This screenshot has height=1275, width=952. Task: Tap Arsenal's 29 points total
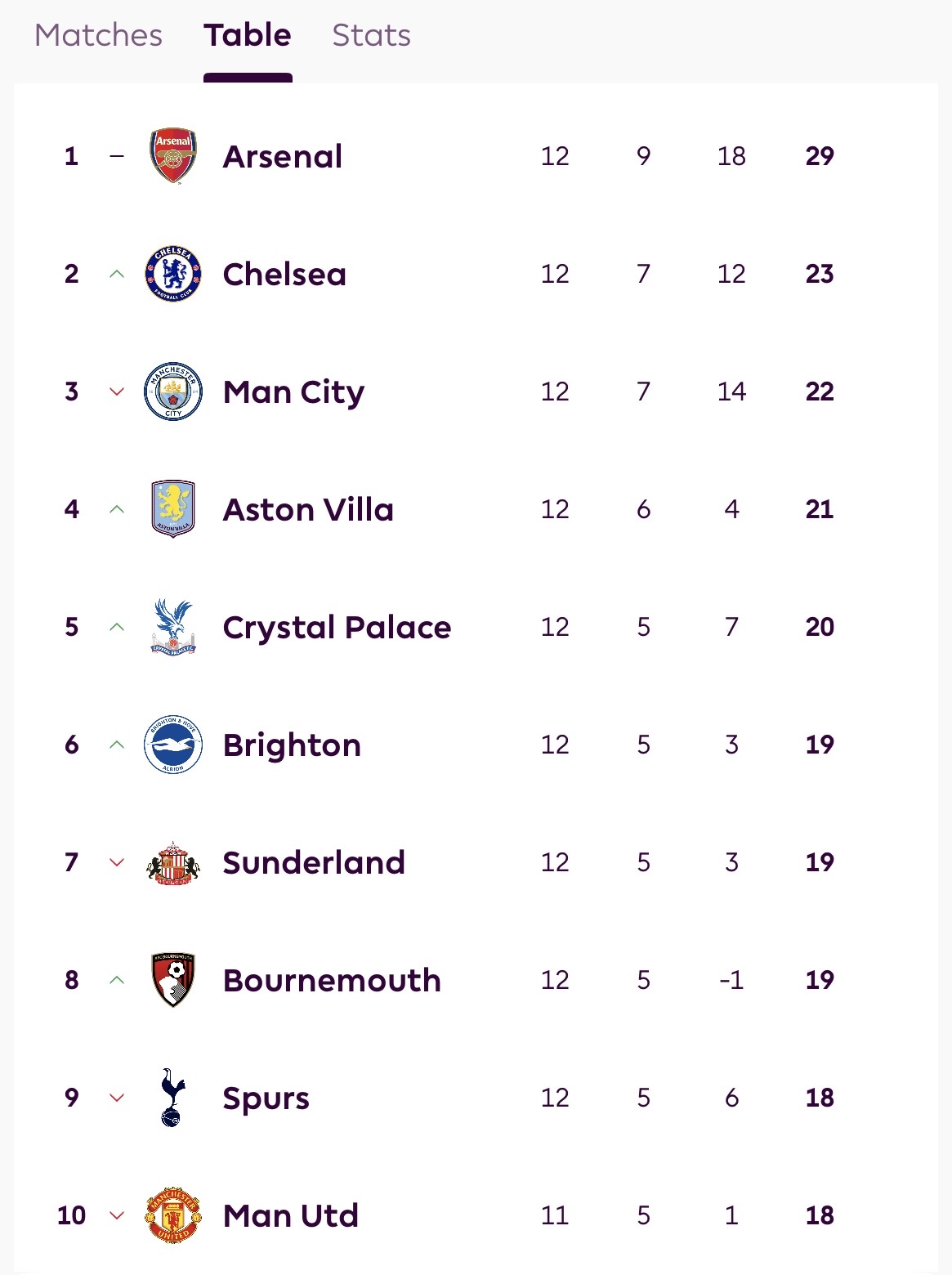pyautogui.click(x=820, y=156)
